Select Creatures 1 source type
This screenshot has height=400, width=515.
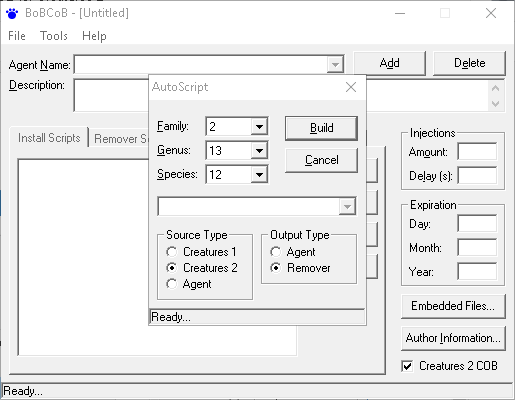tap(201, 252)
